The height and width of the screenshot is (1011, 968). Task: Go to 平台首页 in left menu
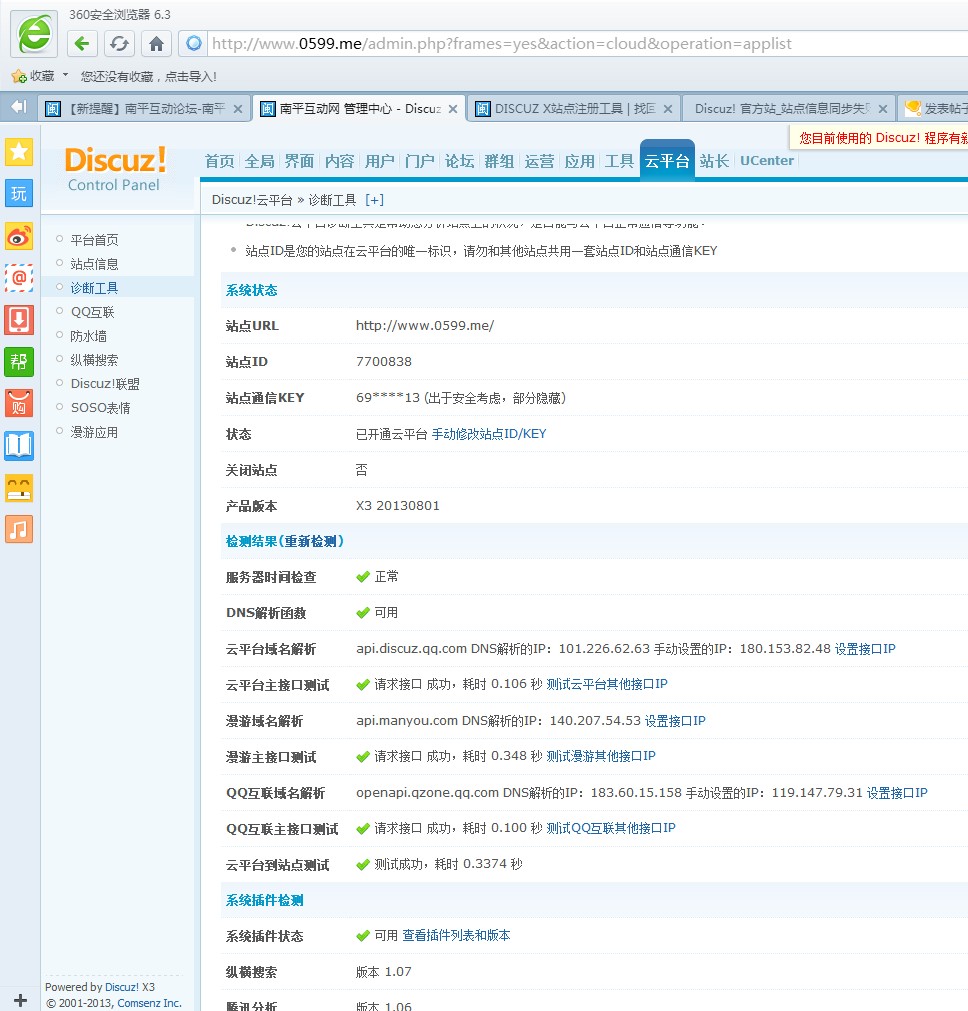point(94,240)
